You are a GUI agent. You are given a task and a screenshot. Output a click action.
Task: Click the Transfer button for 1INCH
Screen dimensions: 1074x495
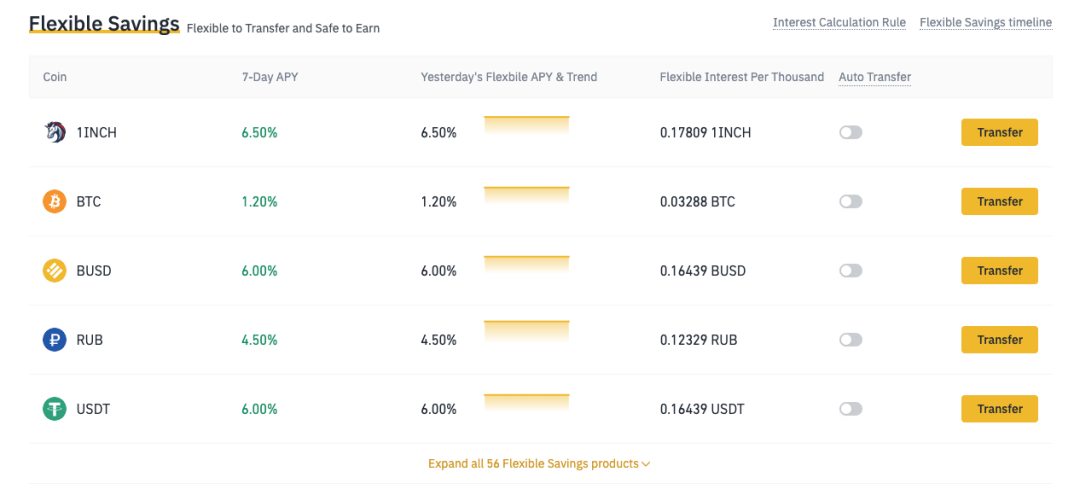(999, 132)
